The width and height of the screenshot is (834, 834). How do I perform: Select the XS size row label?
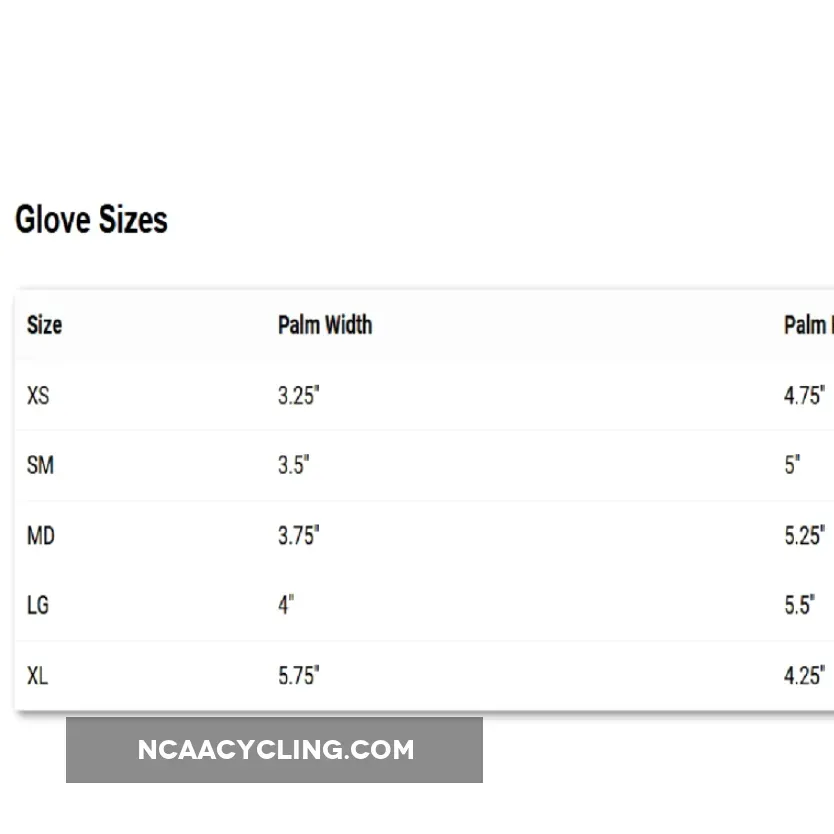[38, 396]
